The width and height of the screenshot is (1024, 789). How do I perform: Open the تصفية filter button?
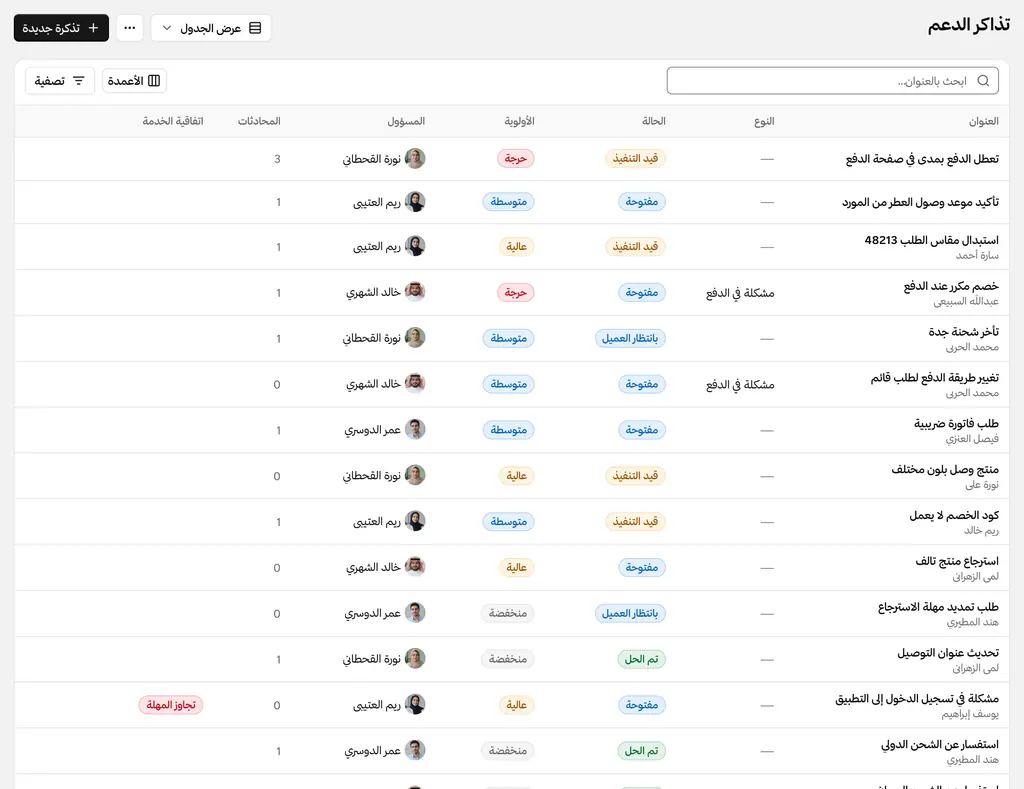tap(60, 81)
